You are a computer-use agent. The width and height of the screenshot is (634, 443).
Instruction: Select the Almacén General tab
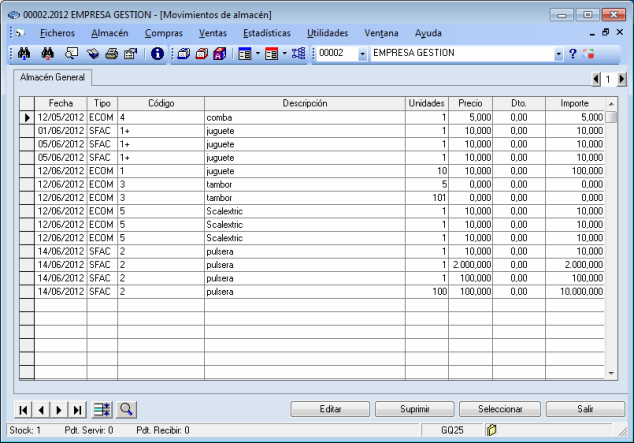[53, 77]
